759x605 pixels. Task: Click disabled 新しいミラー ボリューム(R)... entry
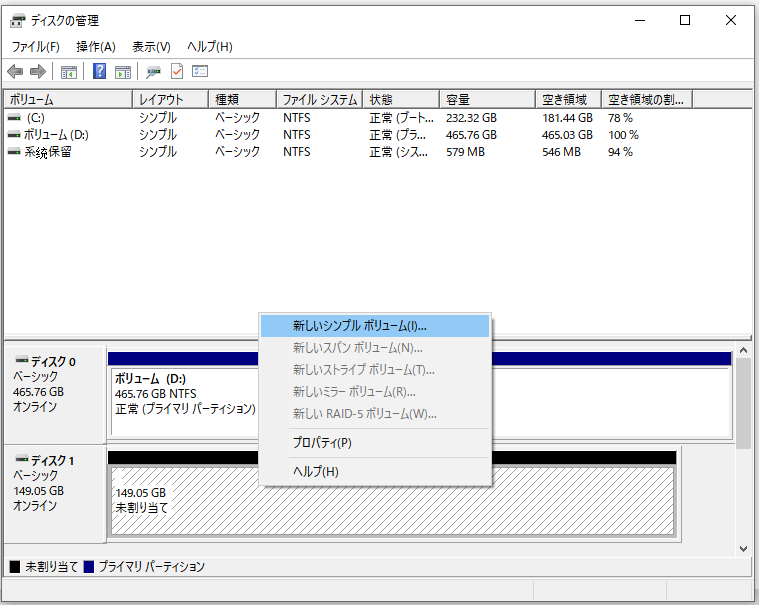pyautogui.click(x=375, y=392)
